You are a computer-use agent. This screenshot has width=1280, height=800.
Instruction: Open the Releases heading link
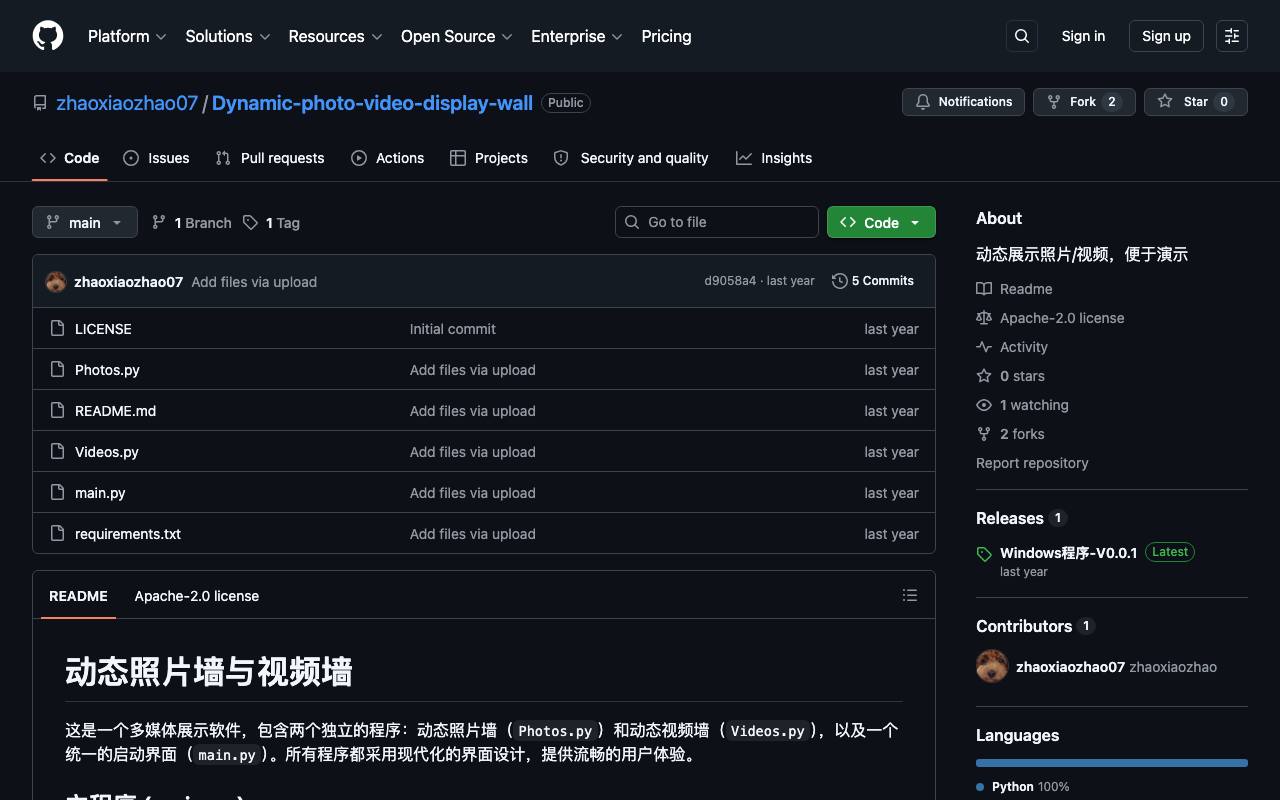[1010, 518]
